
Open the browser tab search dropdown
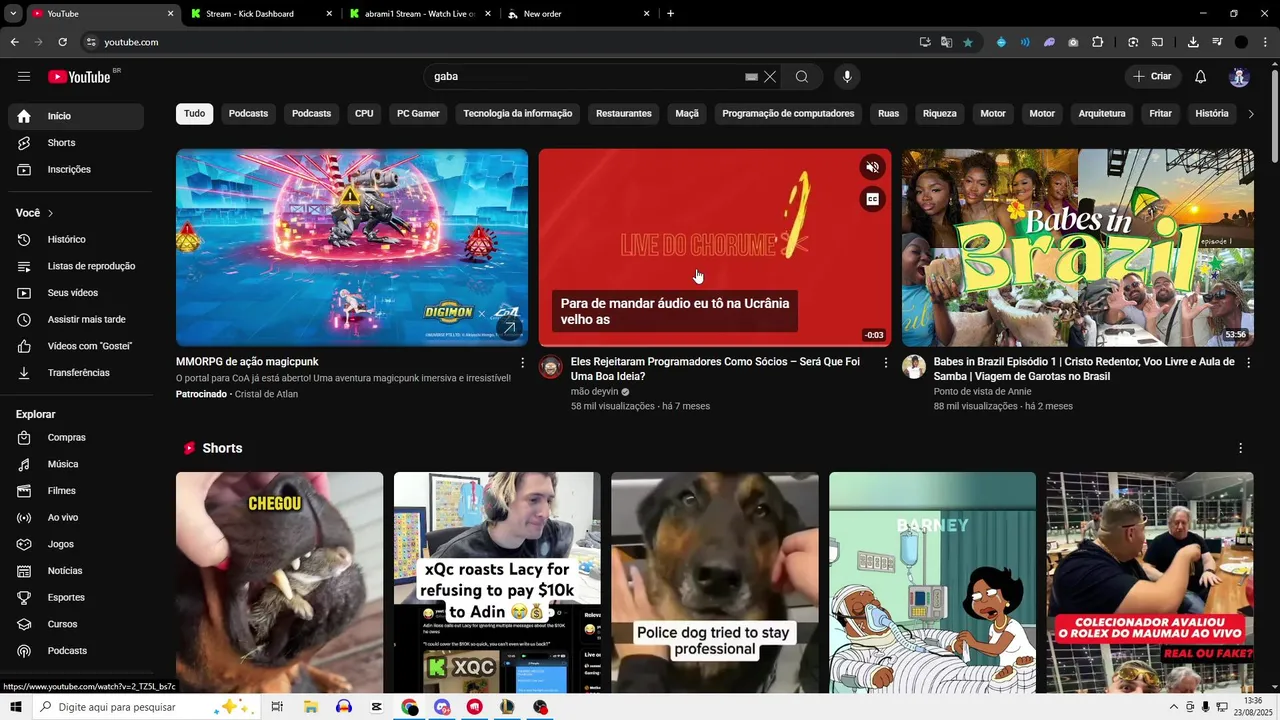point(13,14)
